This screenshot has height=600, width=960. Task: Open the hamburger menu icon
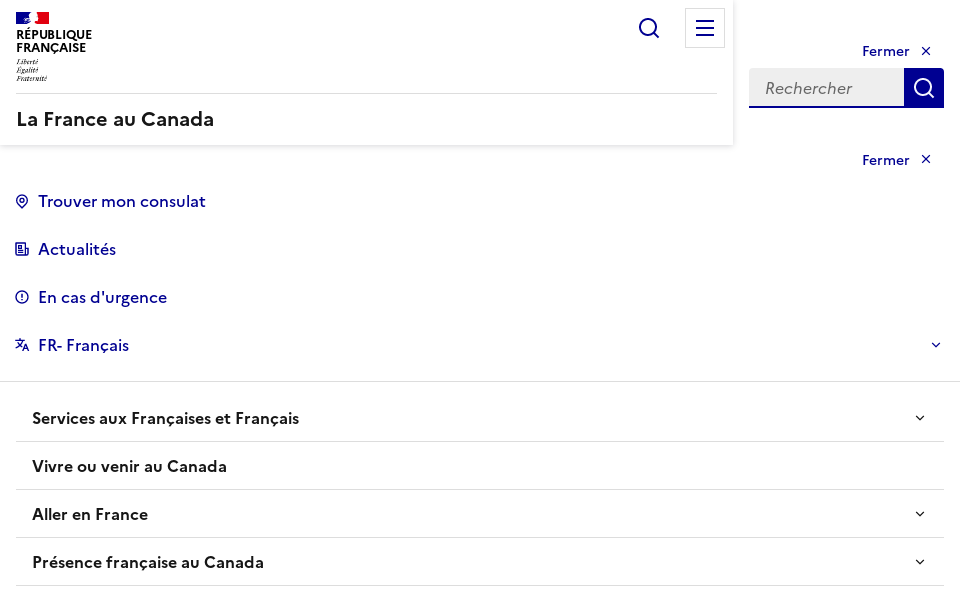point(705,28)
